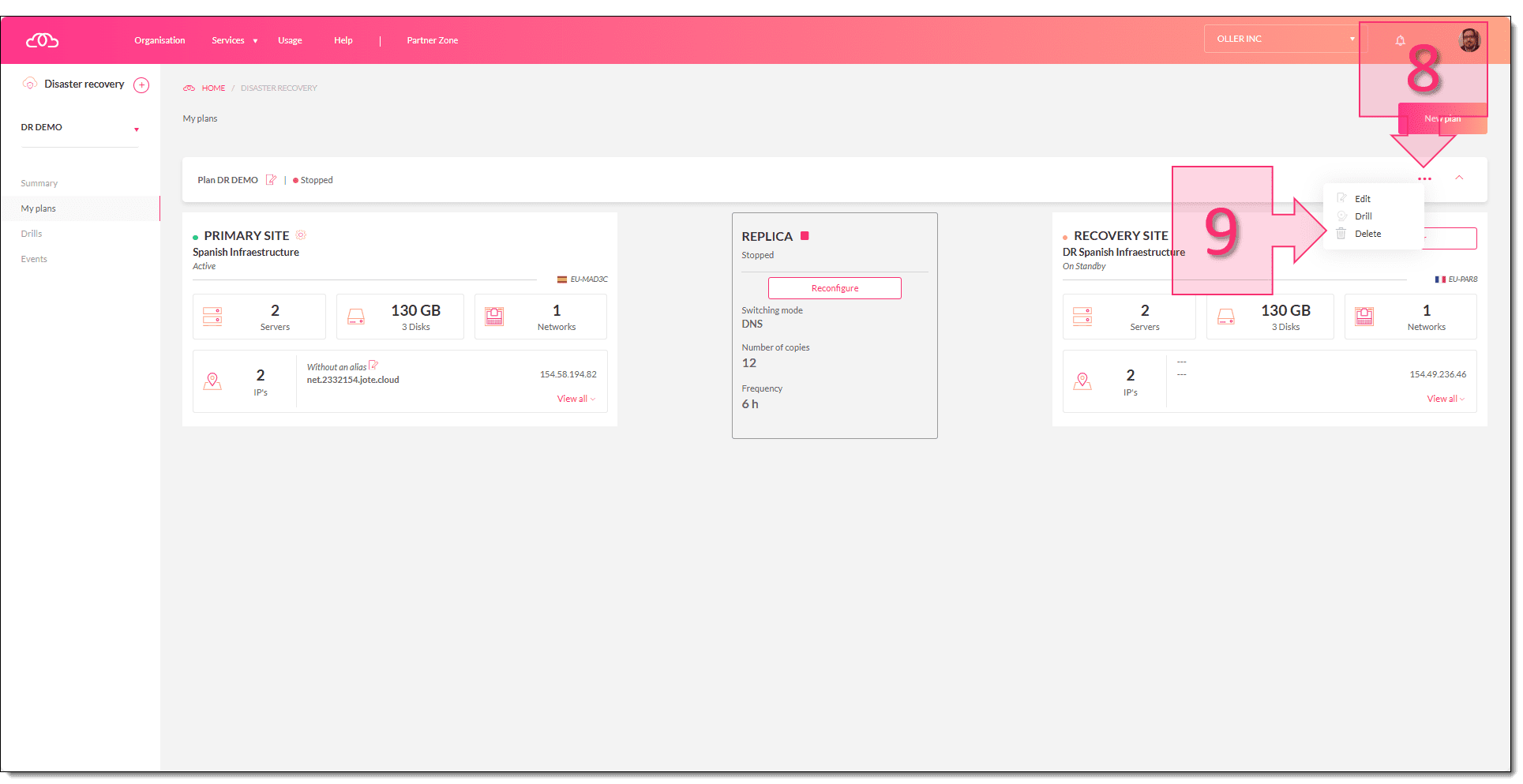Click the Disaster recovery cloud icon
This screenshot has height=784, width=1523.
click(30, 84)
